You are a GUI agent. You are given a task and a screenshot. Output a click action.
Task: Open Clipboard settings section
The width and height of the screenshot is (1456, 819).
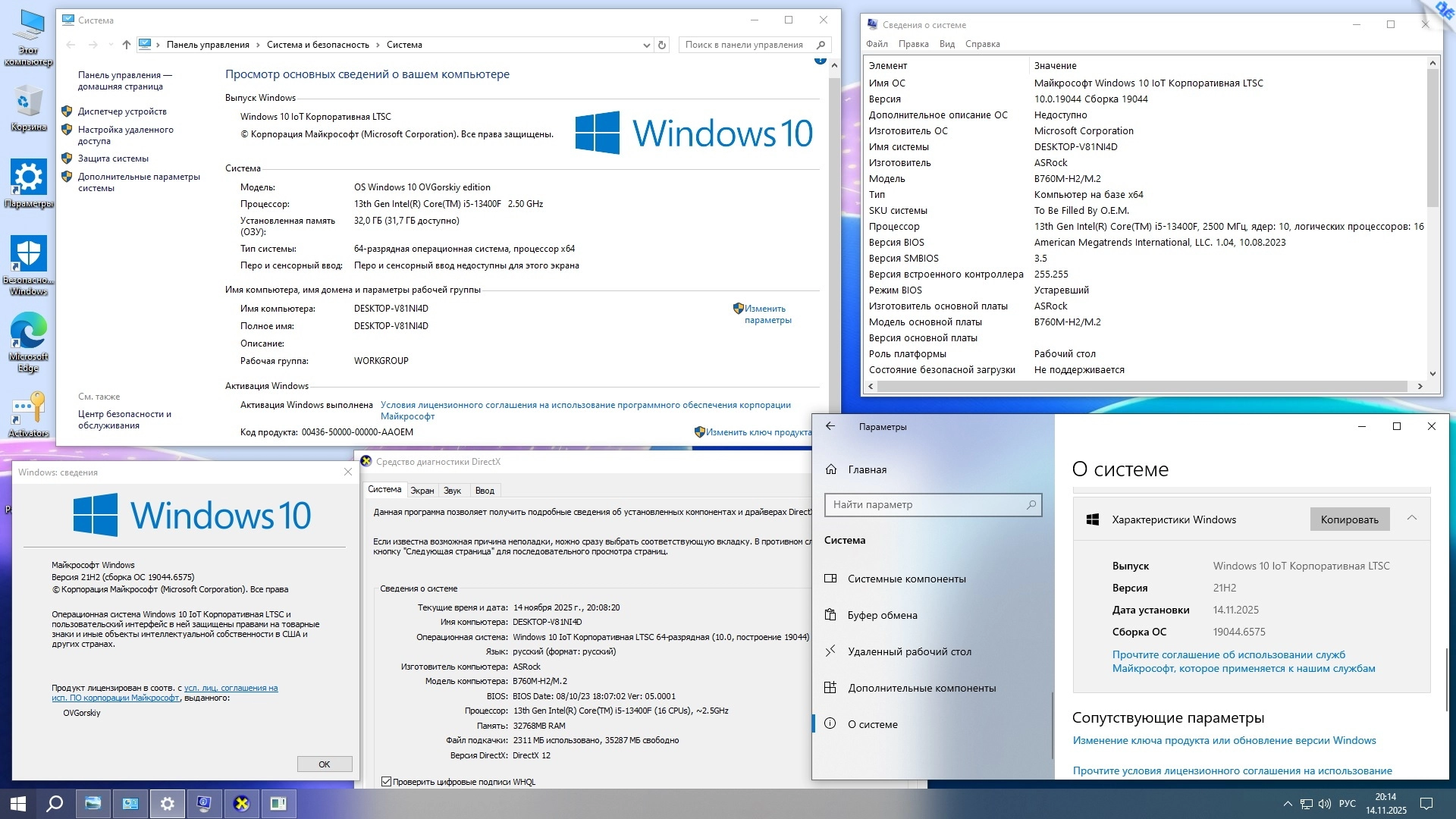(882, 615)
